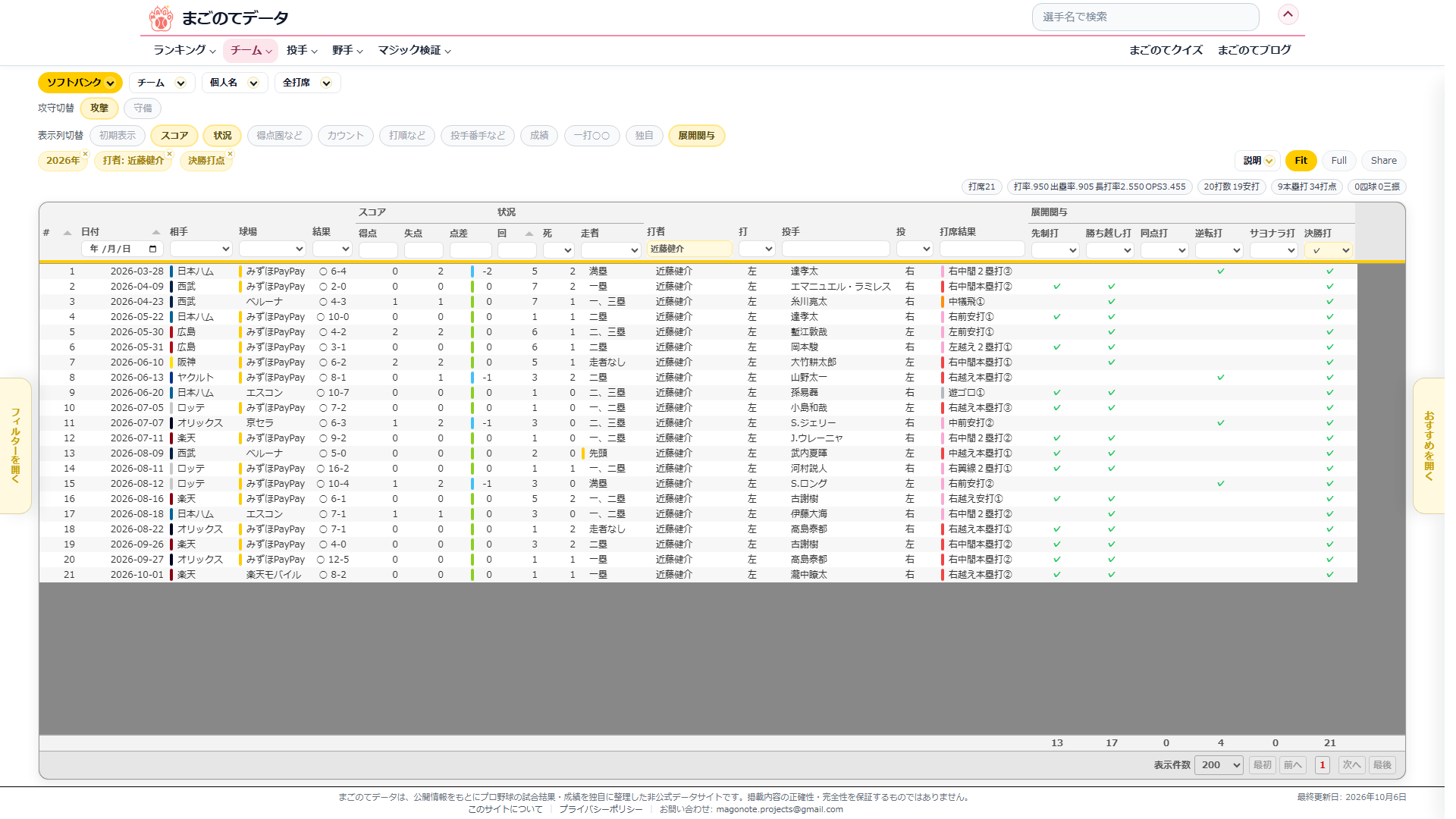The image size is (1456, 819).
Task: Click the 打者 filter field with 近藤健介
Action: [689, 249]
